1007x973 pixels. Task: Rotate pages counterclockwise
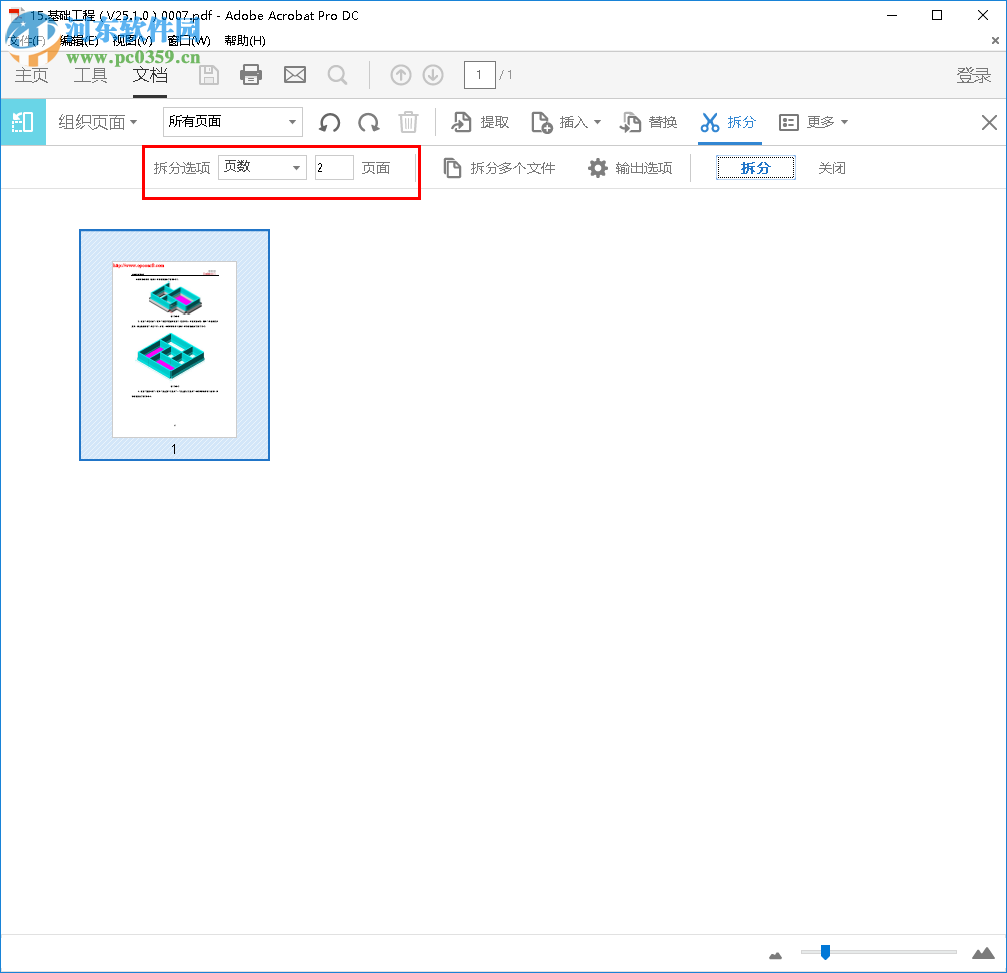click(x=329, y=122)
